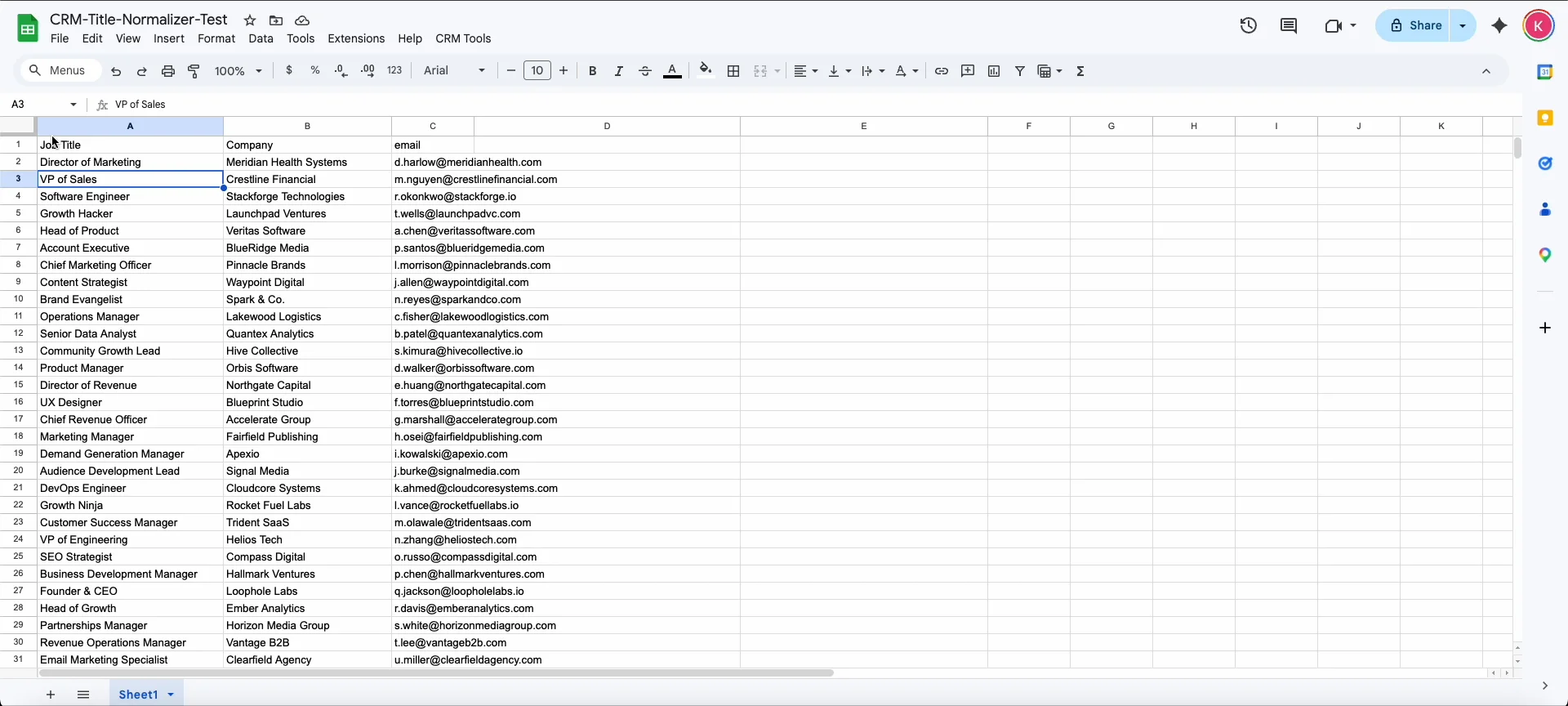Open the comments panel icon

click(x=1290, y=25)
